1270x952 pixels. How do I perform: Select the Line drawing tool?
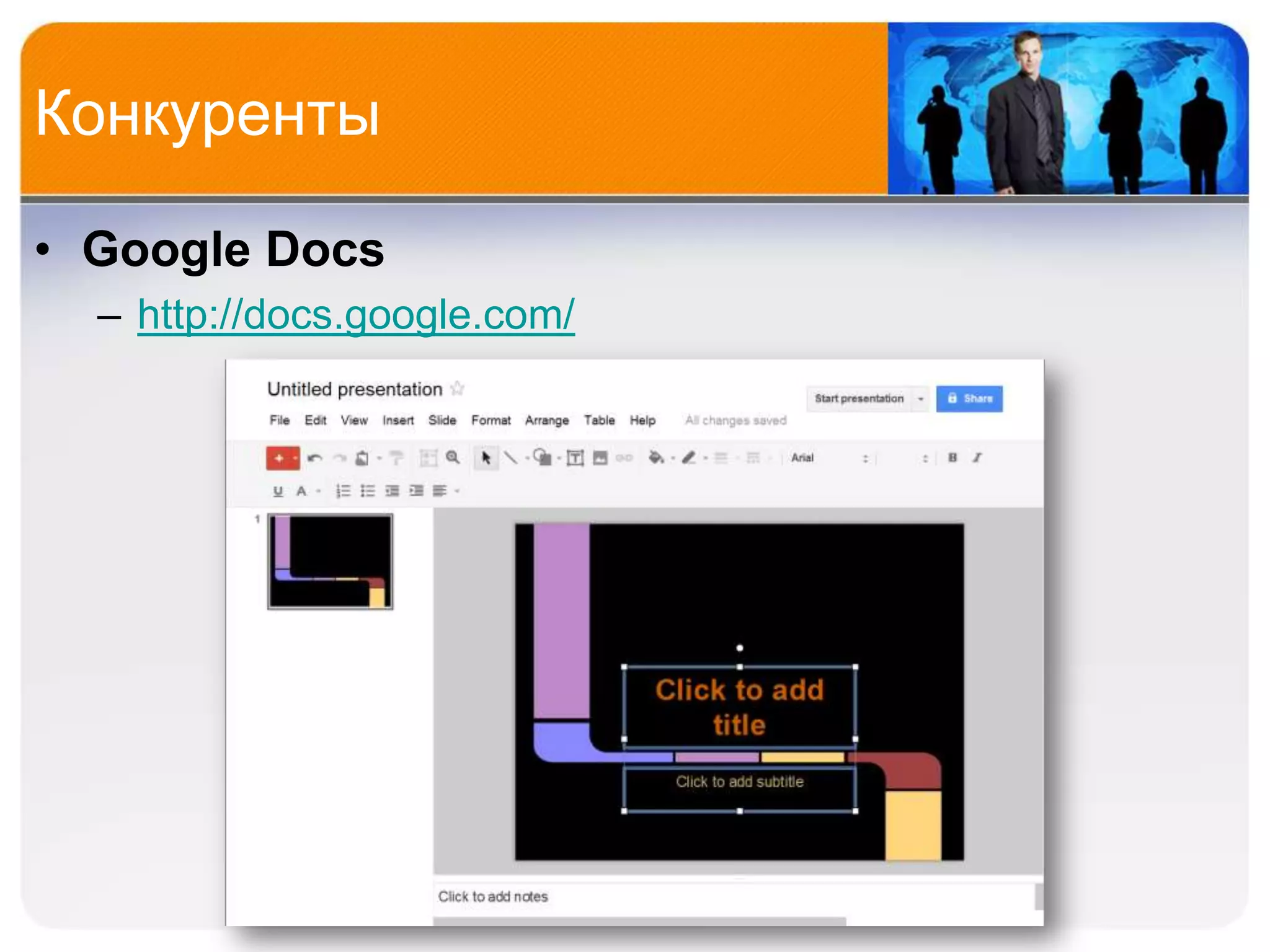tap(510, 457)
